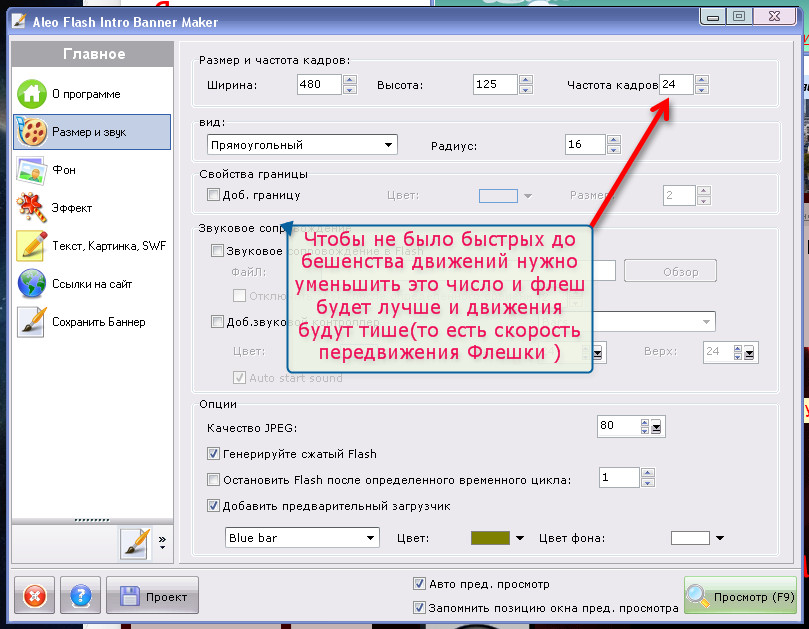Click the Качество JPEG field showing 80
Screen dimensions: 809x629
coord(618,426)
